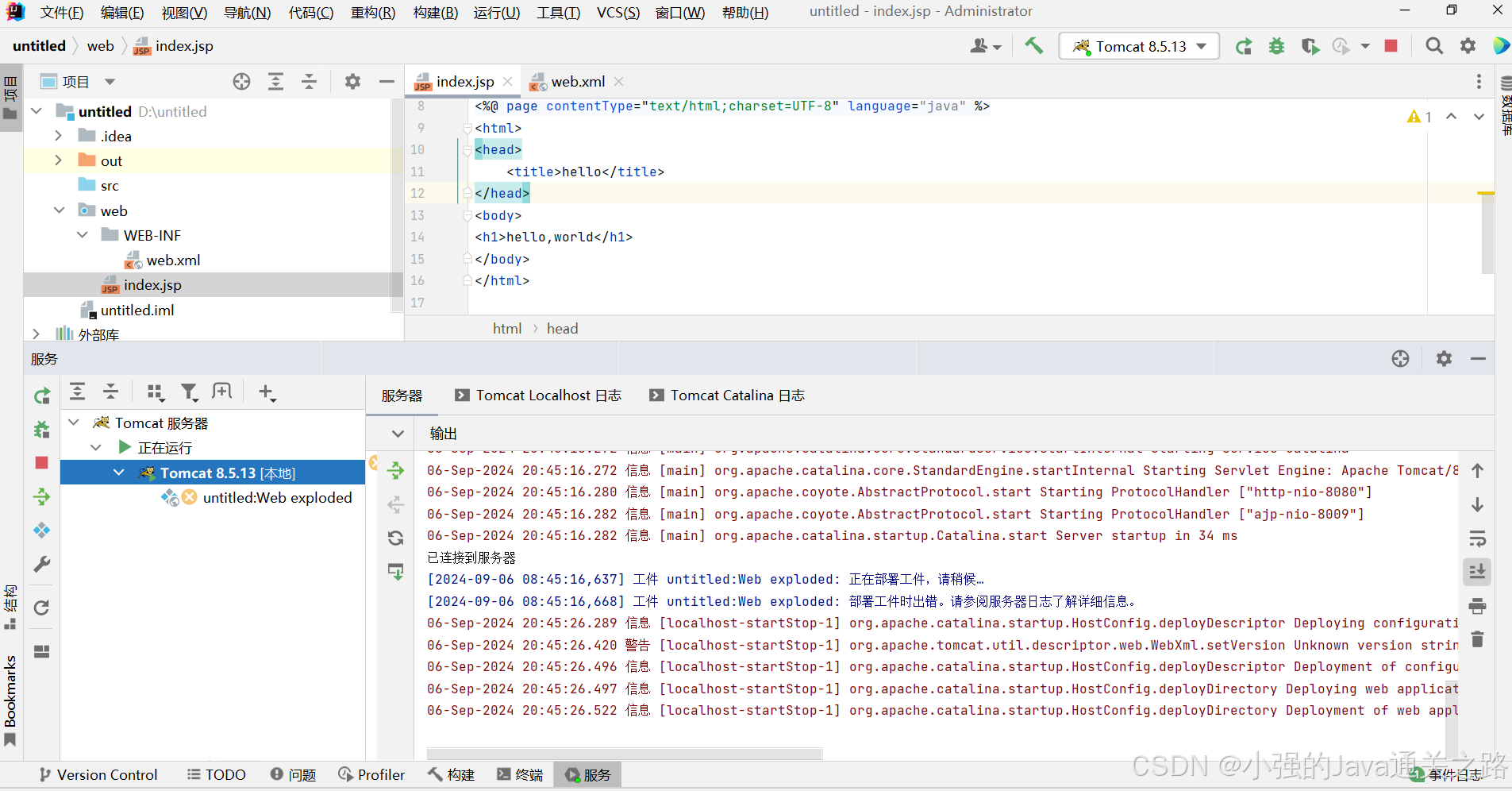This screenshot has width=1512, height=791.
Task: Open Search Everywhere magnifier icon
Action: pos(1434,46)
